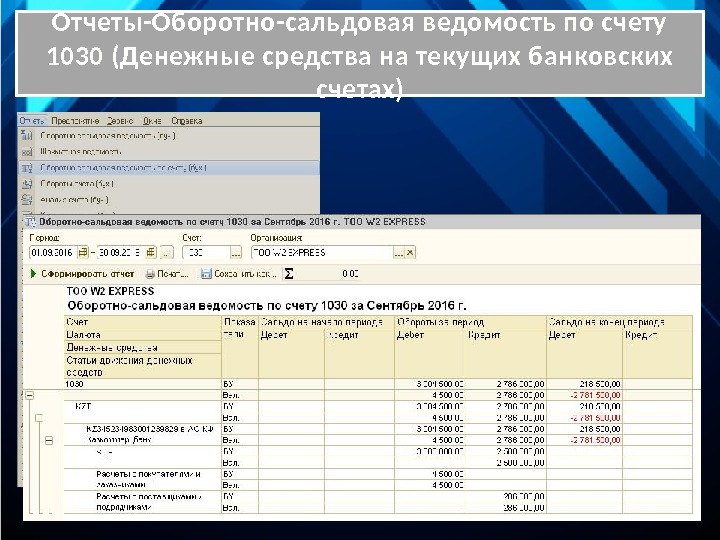Click debit turnover 3 004 500,00 in 1030 row
This screenshot has height=540, width=720.
coord(439,384)
